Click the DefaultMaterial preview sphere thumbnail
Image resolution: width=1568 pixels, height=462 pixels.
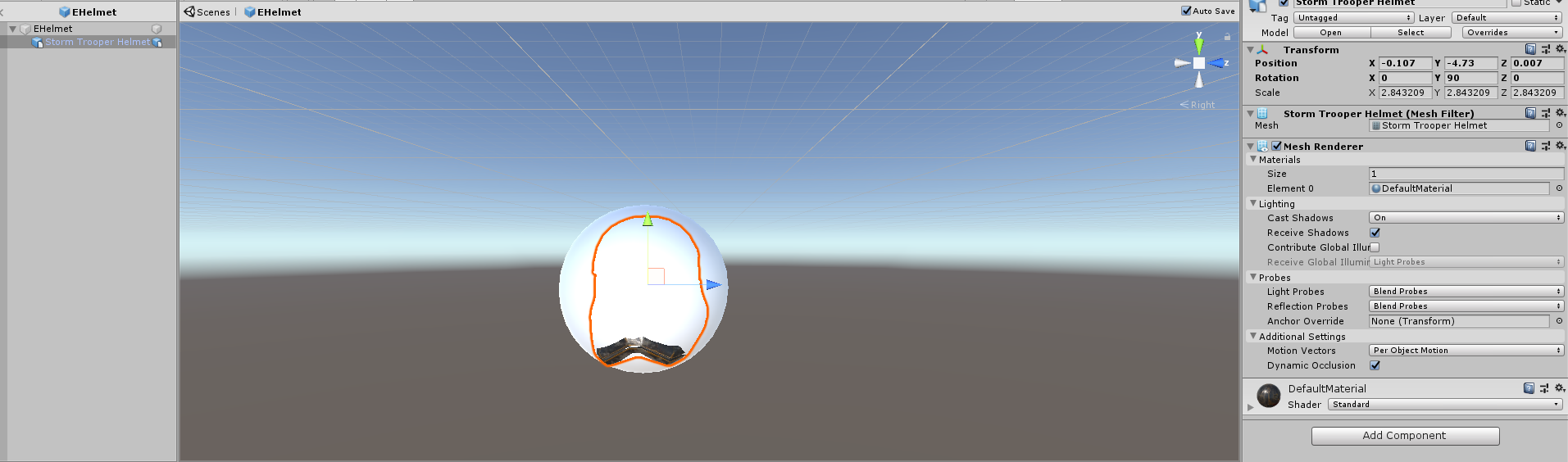tap(1269, 396)
